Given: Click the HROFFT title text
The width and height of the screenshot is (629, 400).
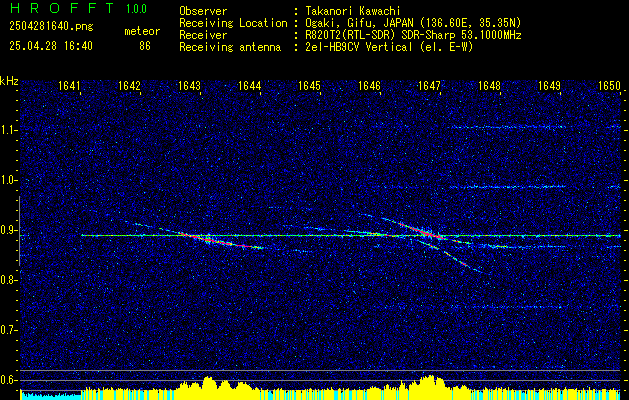Looking at the screenshot, I should pyautogui.click(x=62, y=8).
